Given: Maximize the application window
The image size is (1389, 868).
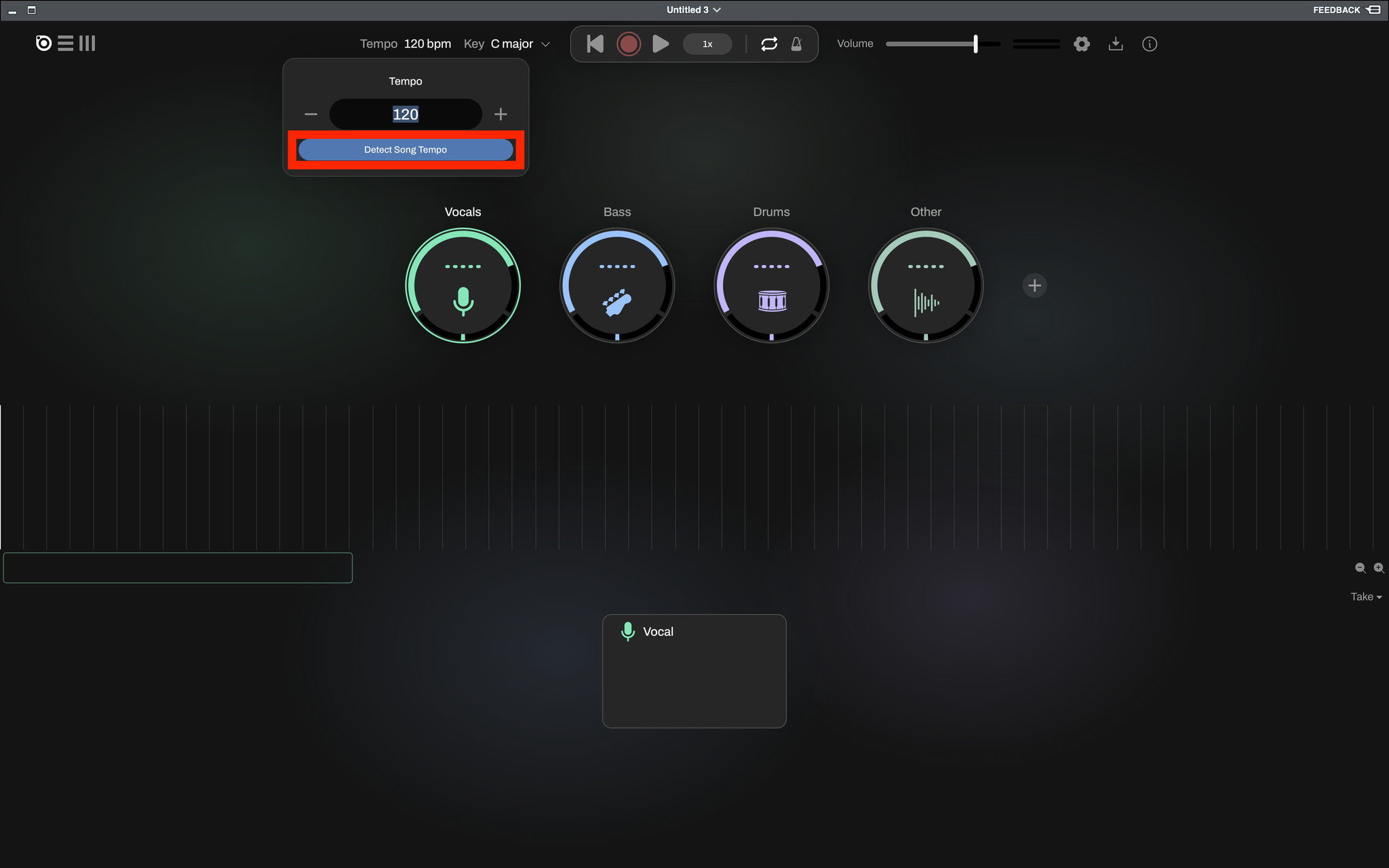Looking at the screenshot, I should coord(31,10).
